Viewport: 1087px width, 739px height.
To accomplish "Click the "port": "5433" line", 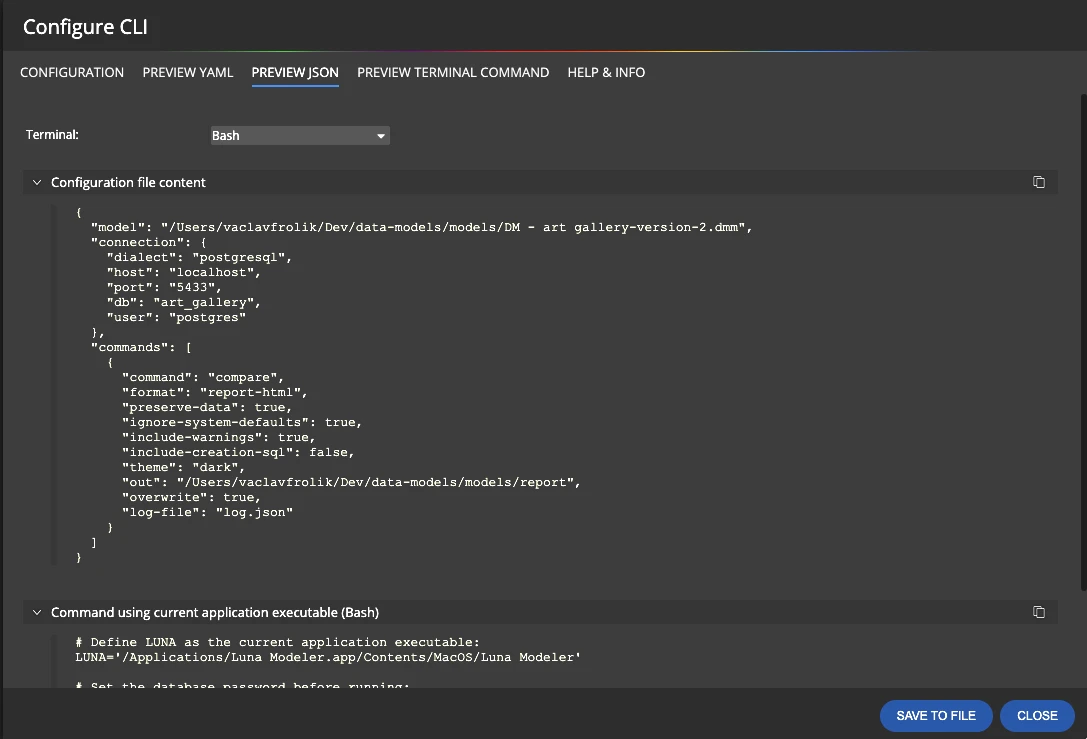I will (164, 287).
